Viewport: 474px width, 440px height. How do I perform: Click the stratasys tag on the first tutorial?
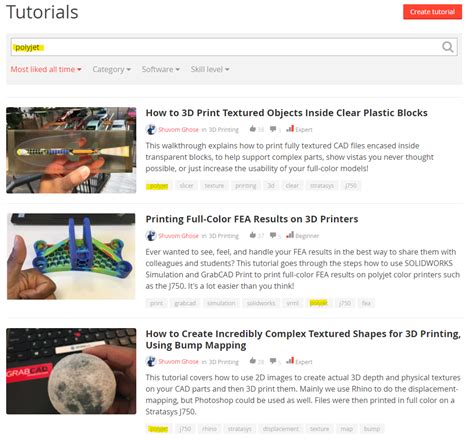pos(322,186)
